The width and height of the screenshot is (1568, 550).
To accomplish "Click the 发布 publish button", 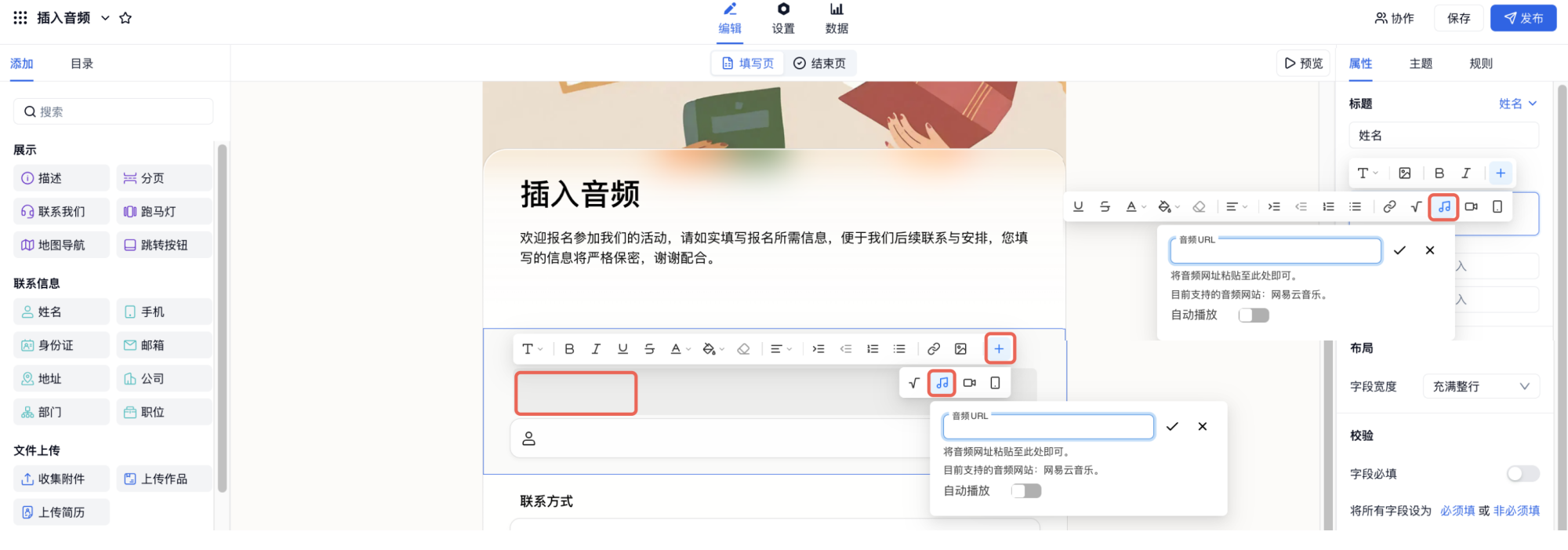I will pyautogui.click(x=1523, y=18).
